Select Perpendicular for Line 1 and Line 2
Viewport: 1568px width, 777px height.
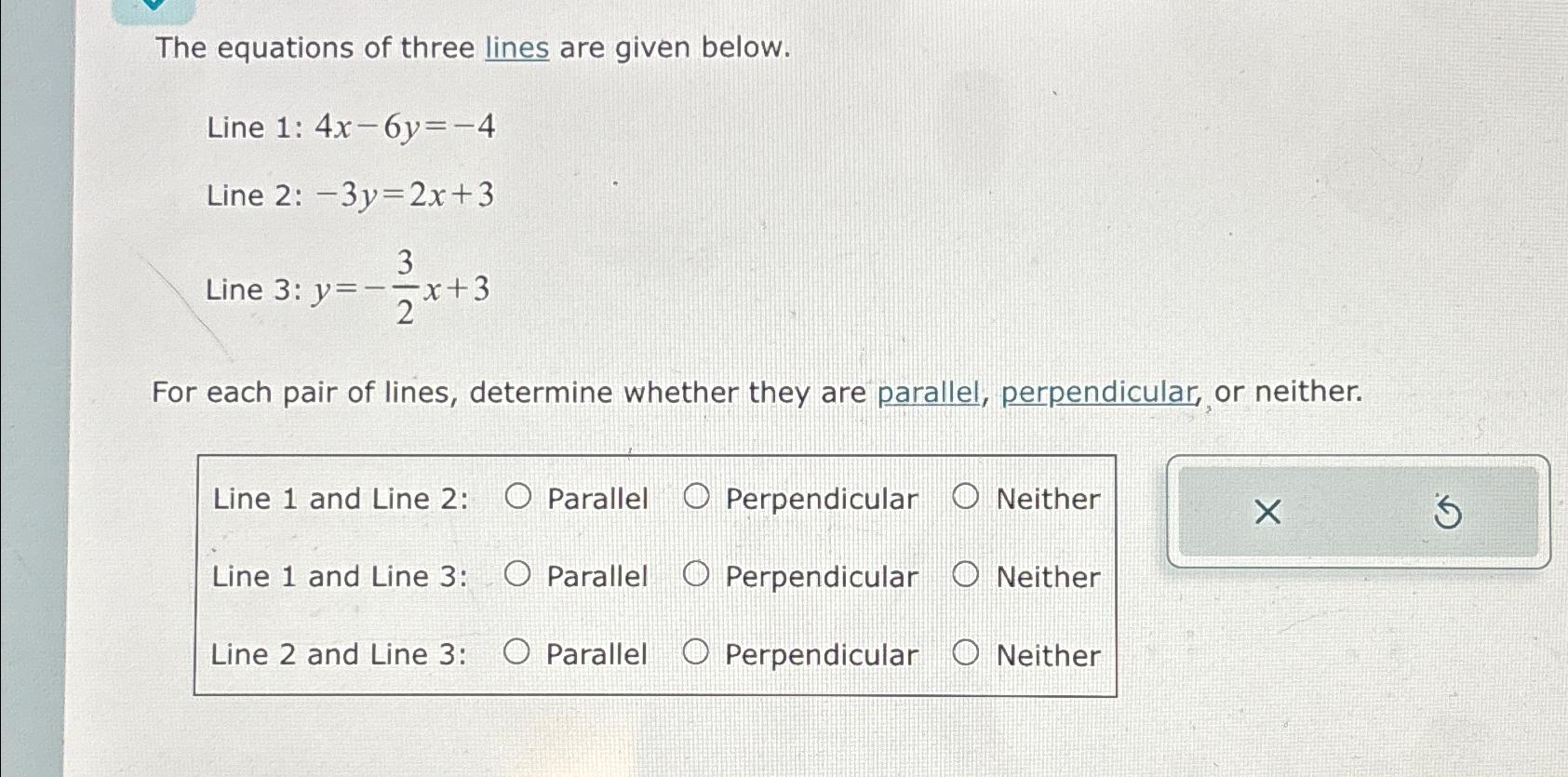pos(696,499)
